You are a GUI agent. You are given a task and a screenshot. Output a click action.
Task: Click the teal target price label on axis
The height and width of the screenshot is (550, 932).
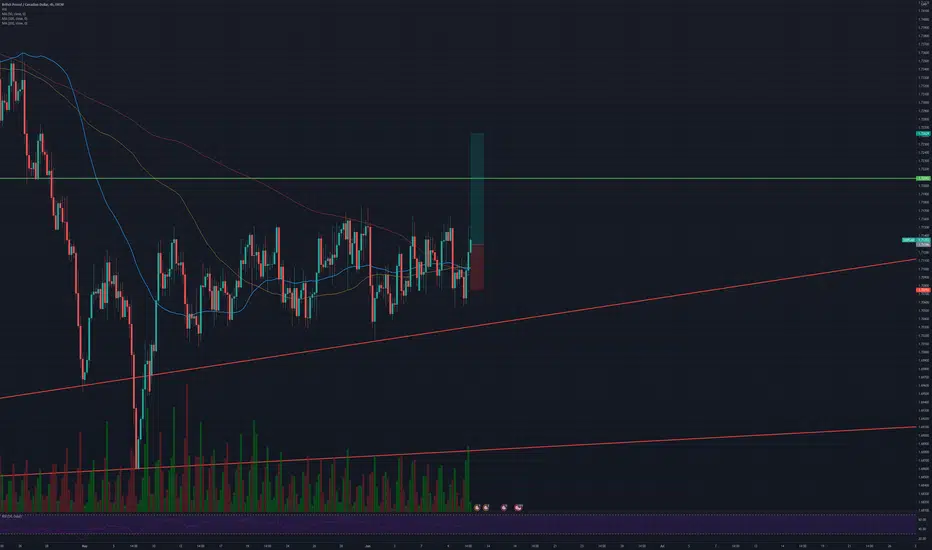point(923,134)
